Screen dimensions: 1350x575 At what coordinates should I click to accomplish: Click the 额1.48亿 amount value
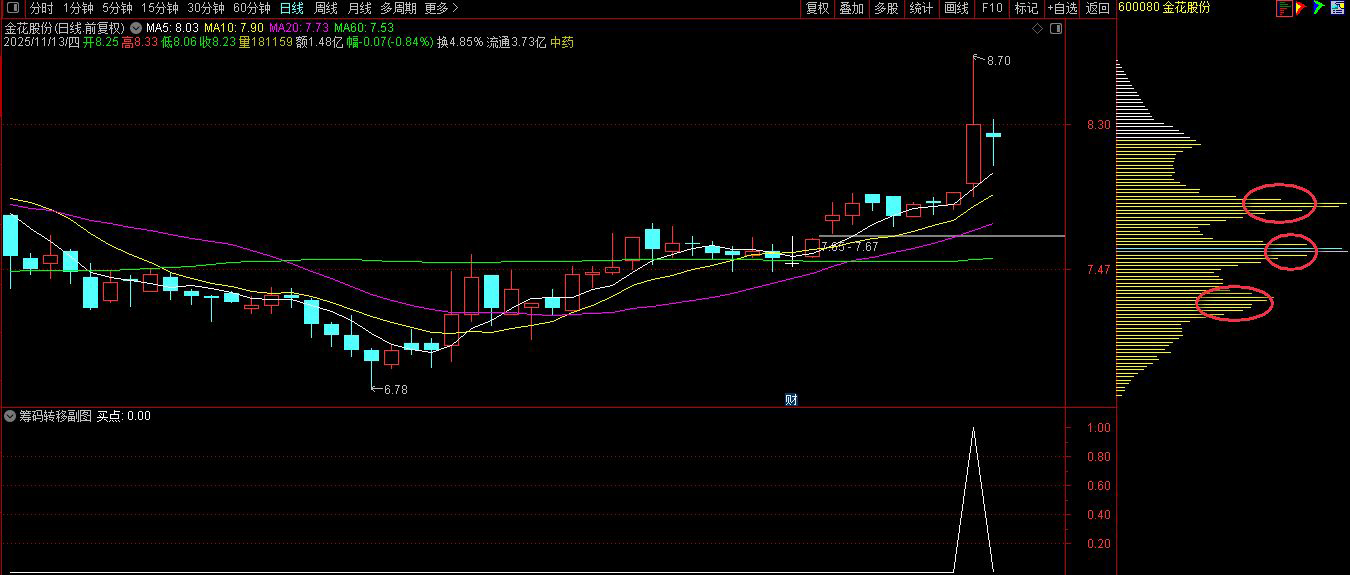319,43
